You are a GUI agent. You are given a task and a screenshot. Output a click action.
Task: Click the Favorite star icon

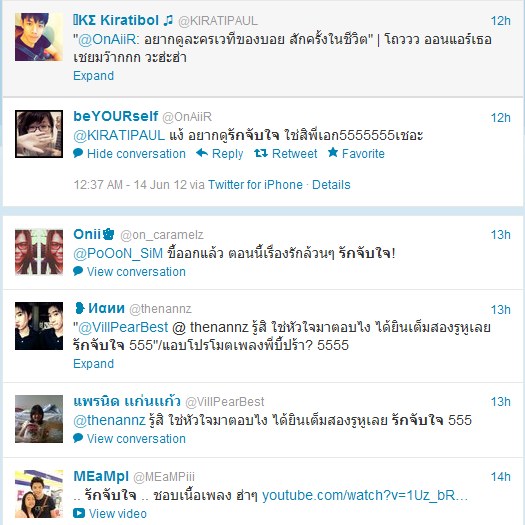[333, 152]
